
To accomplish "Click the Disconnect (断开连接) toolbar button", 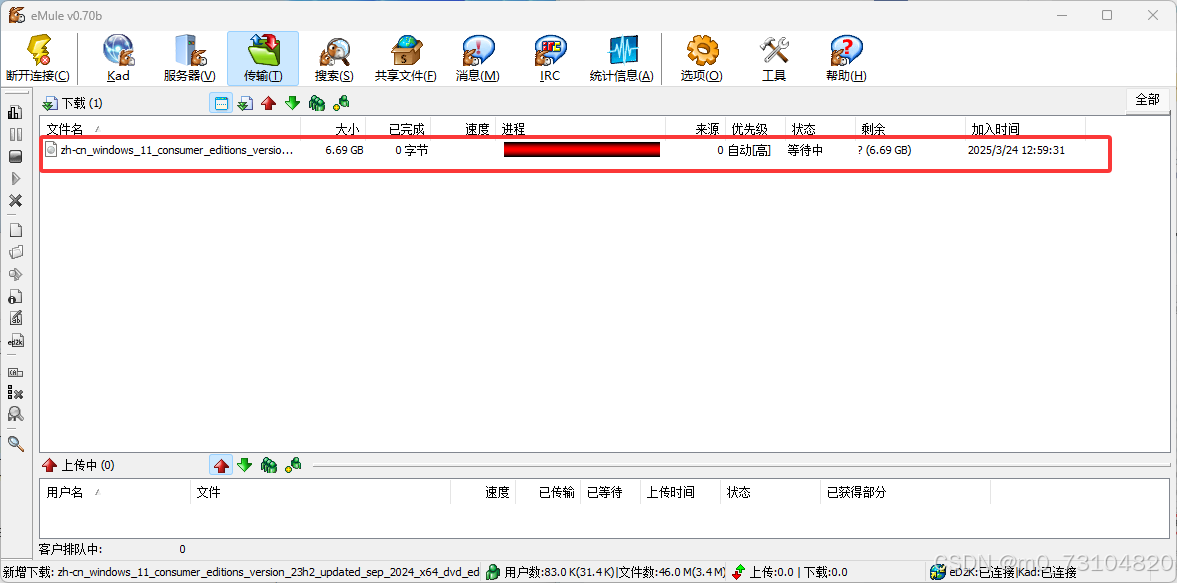I will [38, 58].
